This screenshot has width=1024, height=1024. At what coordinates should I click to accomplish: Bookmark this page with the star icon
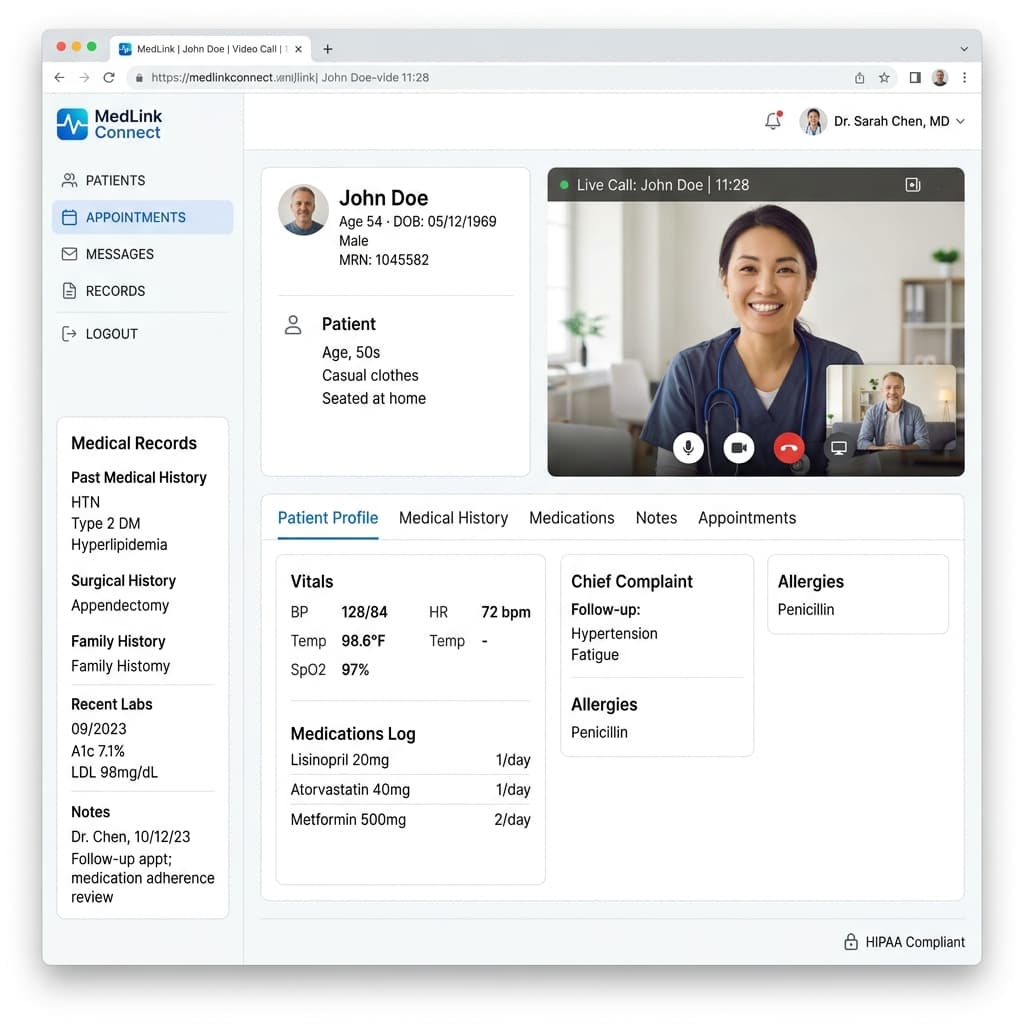pos(884,78)
